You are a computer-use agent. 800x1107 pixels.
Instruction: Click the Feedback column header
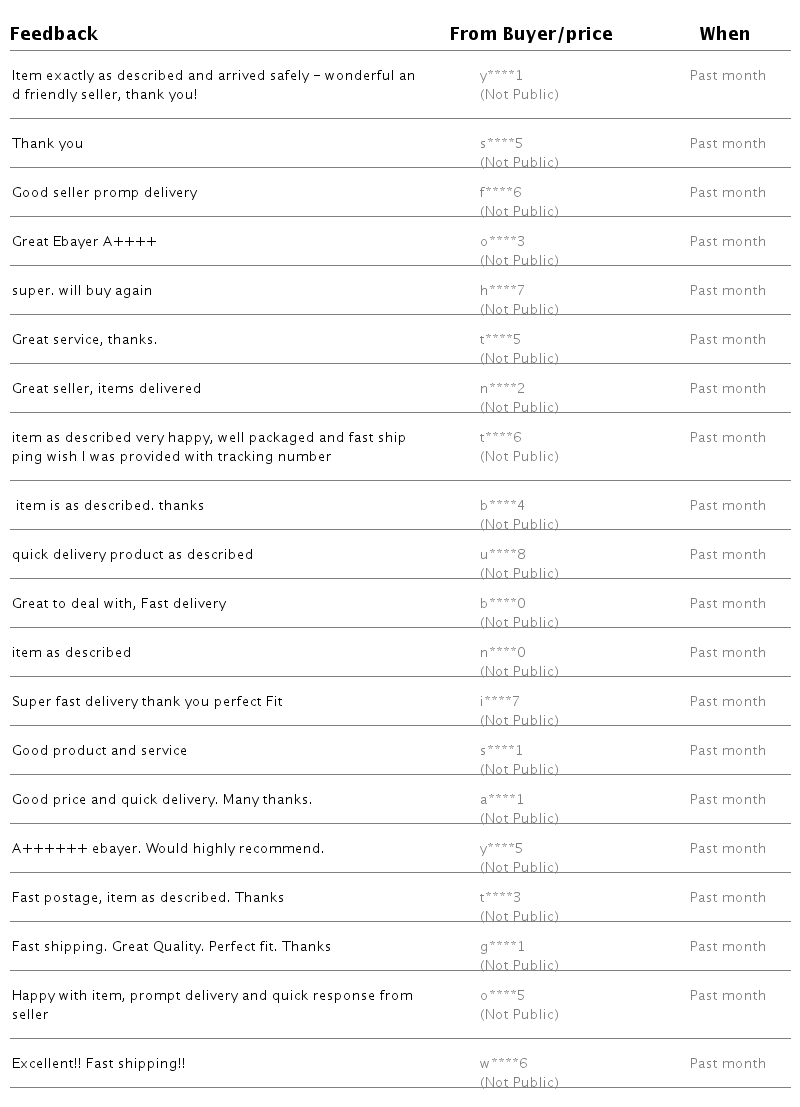54,34
